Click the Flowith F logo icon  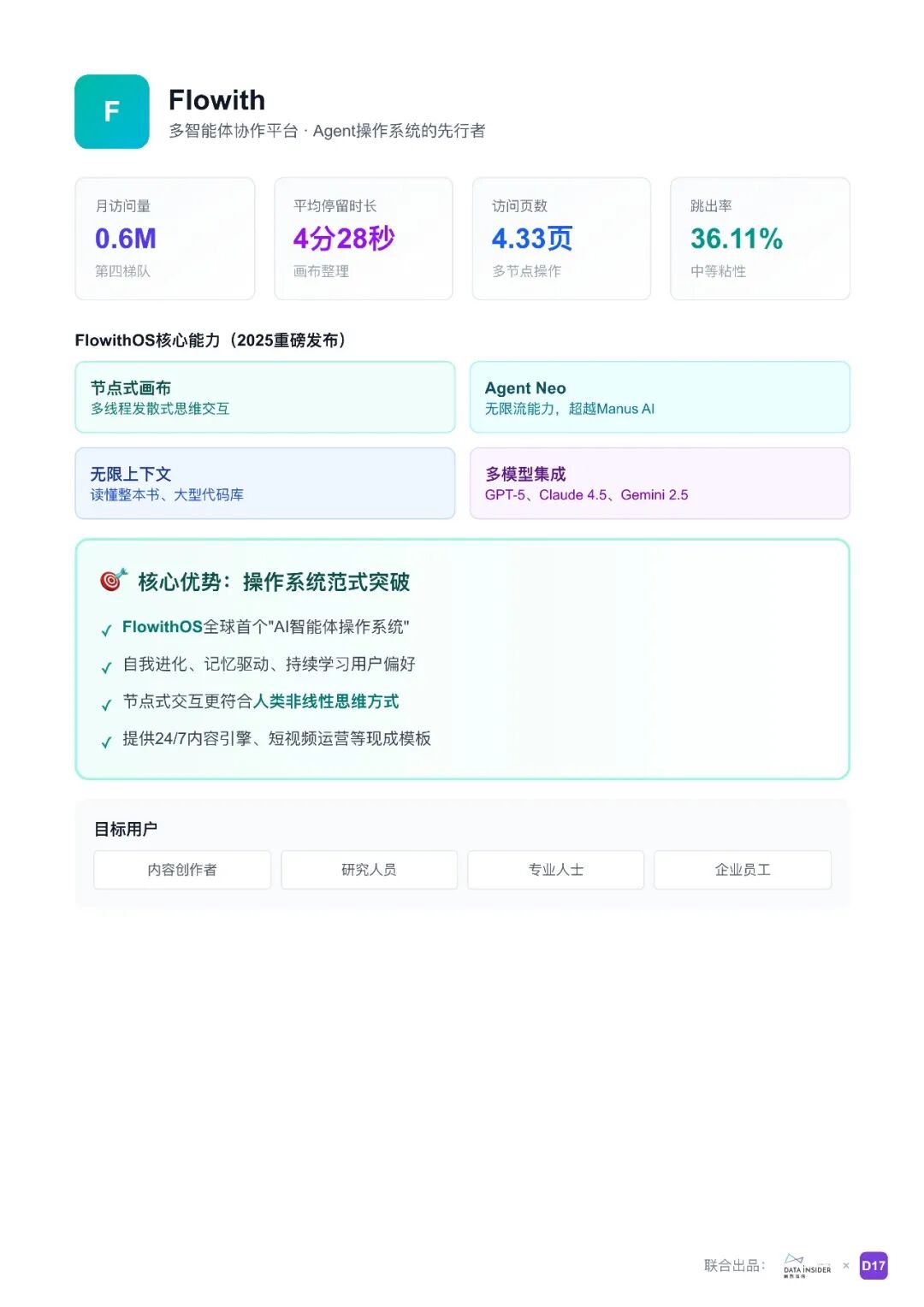click(112, 112)
